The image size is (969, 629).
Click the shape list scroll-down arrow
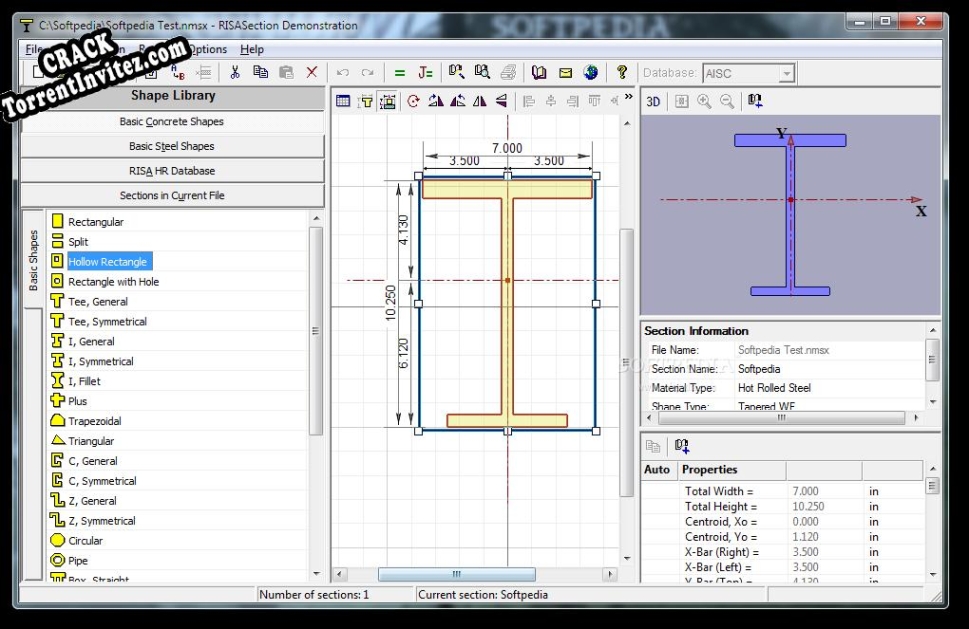[x=316, y=573]
